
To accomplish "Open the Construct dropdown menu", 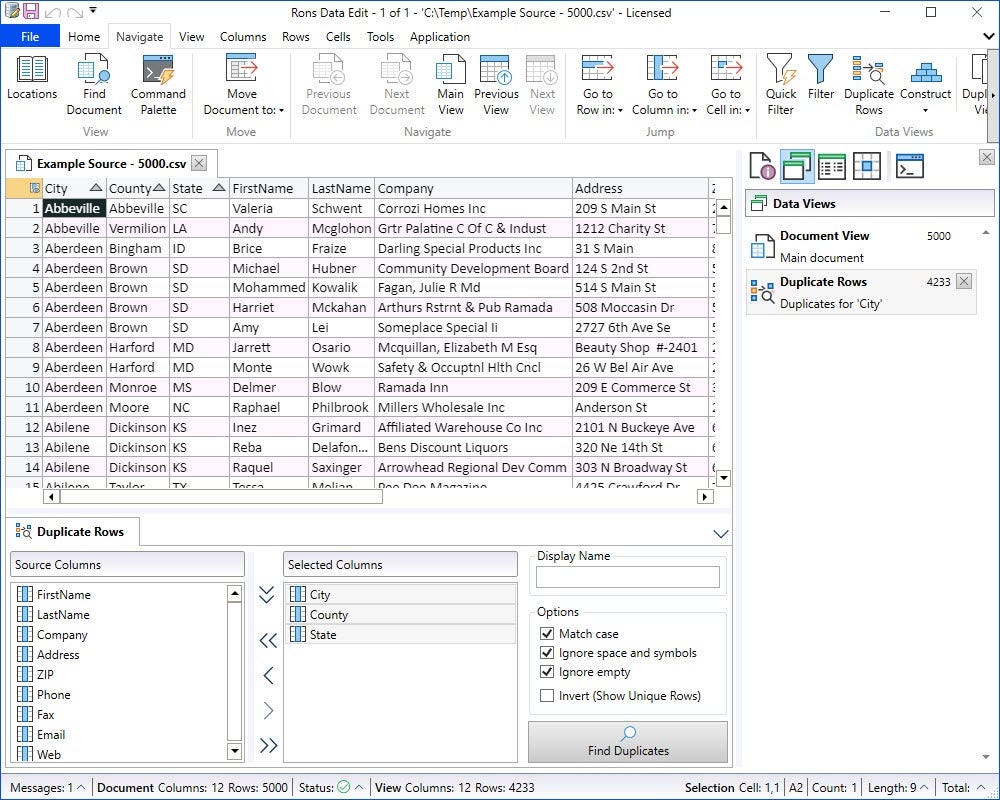I will pyautogui.click(x=925, y=102).
